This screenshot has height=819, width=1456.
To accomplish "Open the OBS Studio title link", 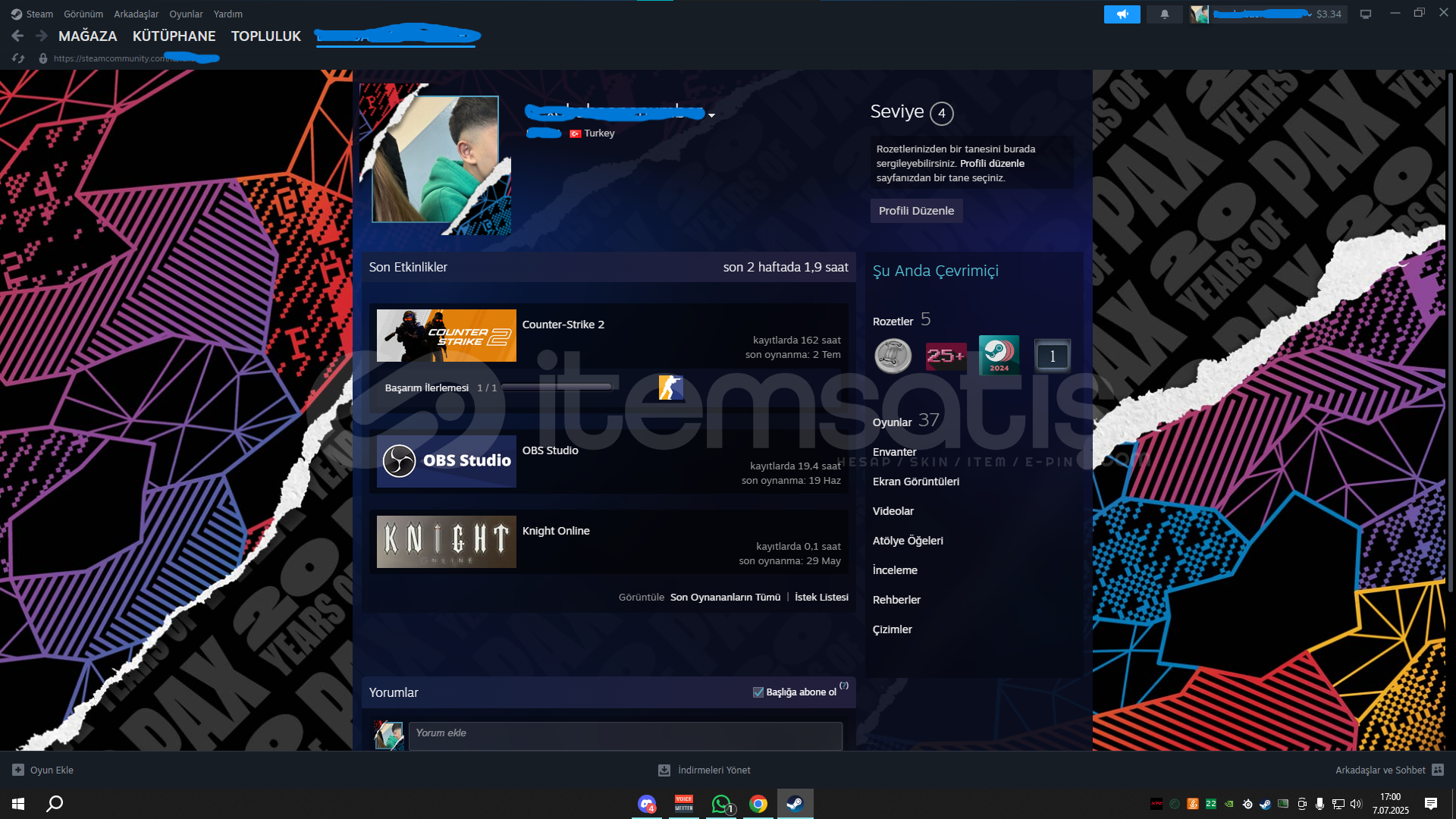I will 551,450.
